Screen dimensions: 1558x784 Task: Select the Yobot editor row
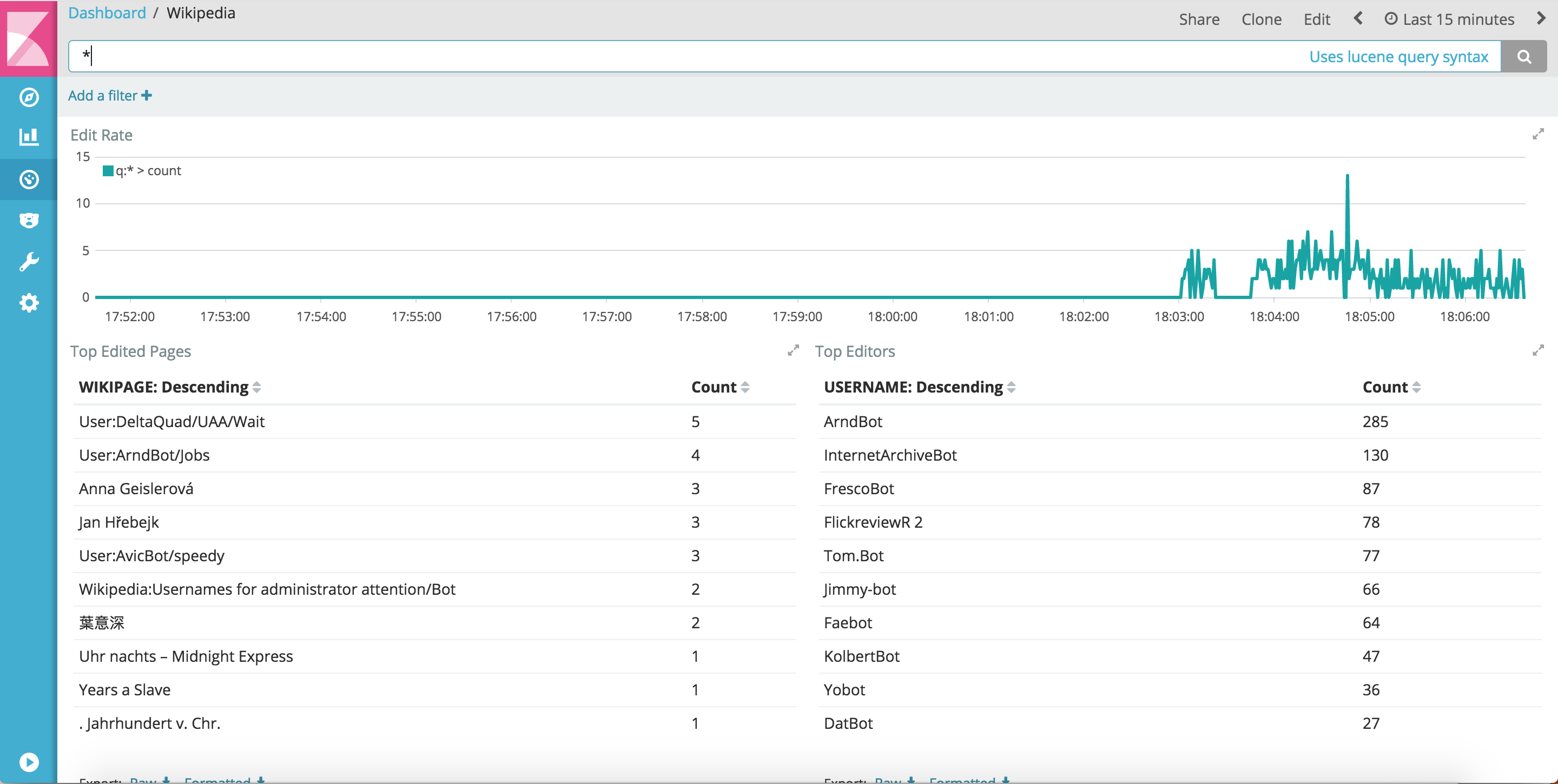1180,690
